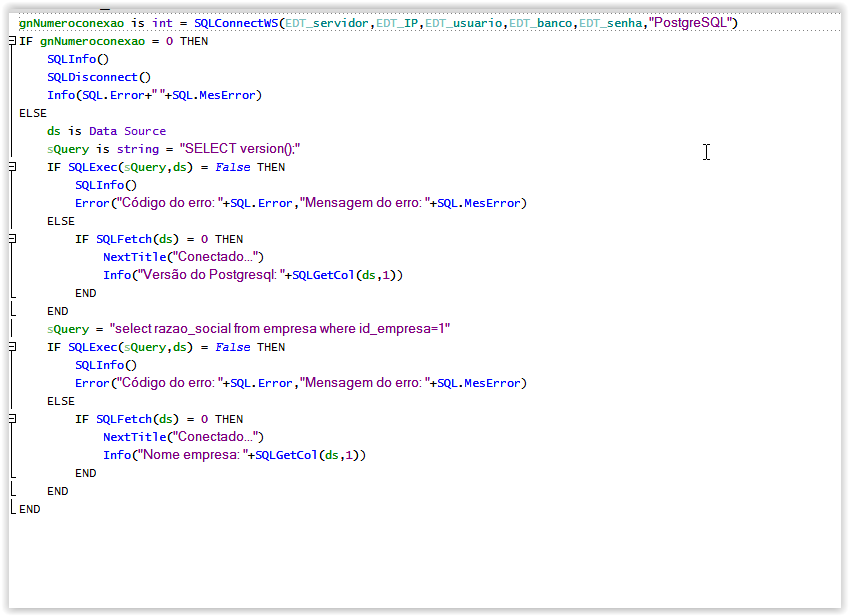Click SQLGetCol in the Nome empresa line
Screen dimensions: 849x616
pos(286,455)
